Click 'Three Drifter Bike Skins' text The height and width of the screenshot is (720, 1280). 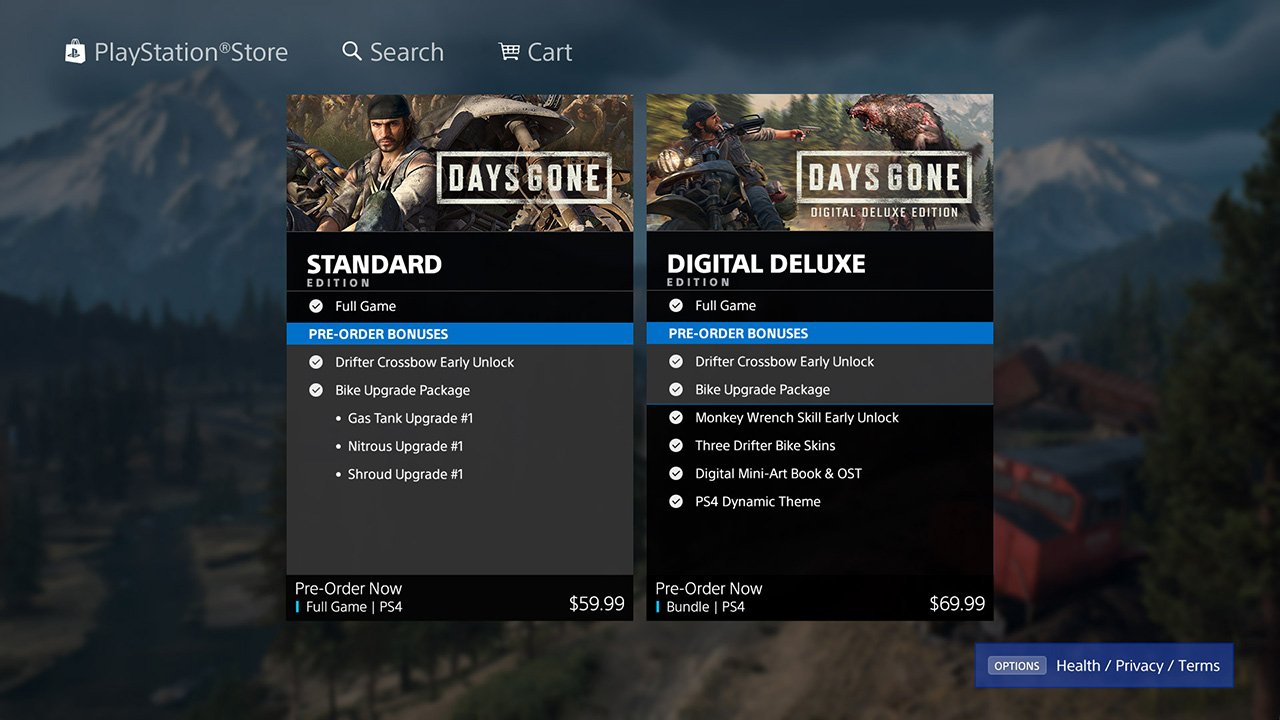(765, 445)
